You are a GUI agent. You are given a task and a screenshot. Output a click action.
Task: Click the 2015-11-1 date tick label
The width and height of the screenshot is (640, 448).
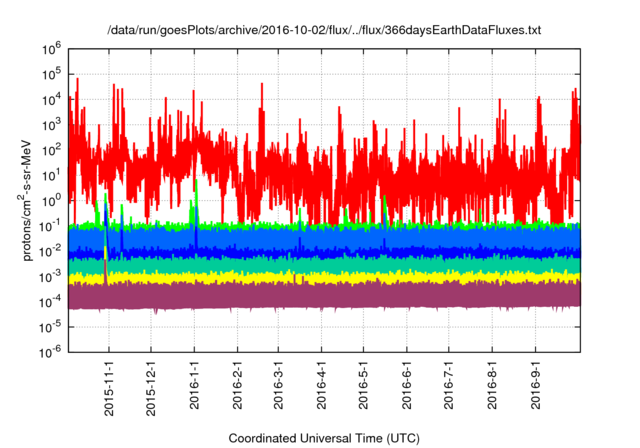click(109, 388)
